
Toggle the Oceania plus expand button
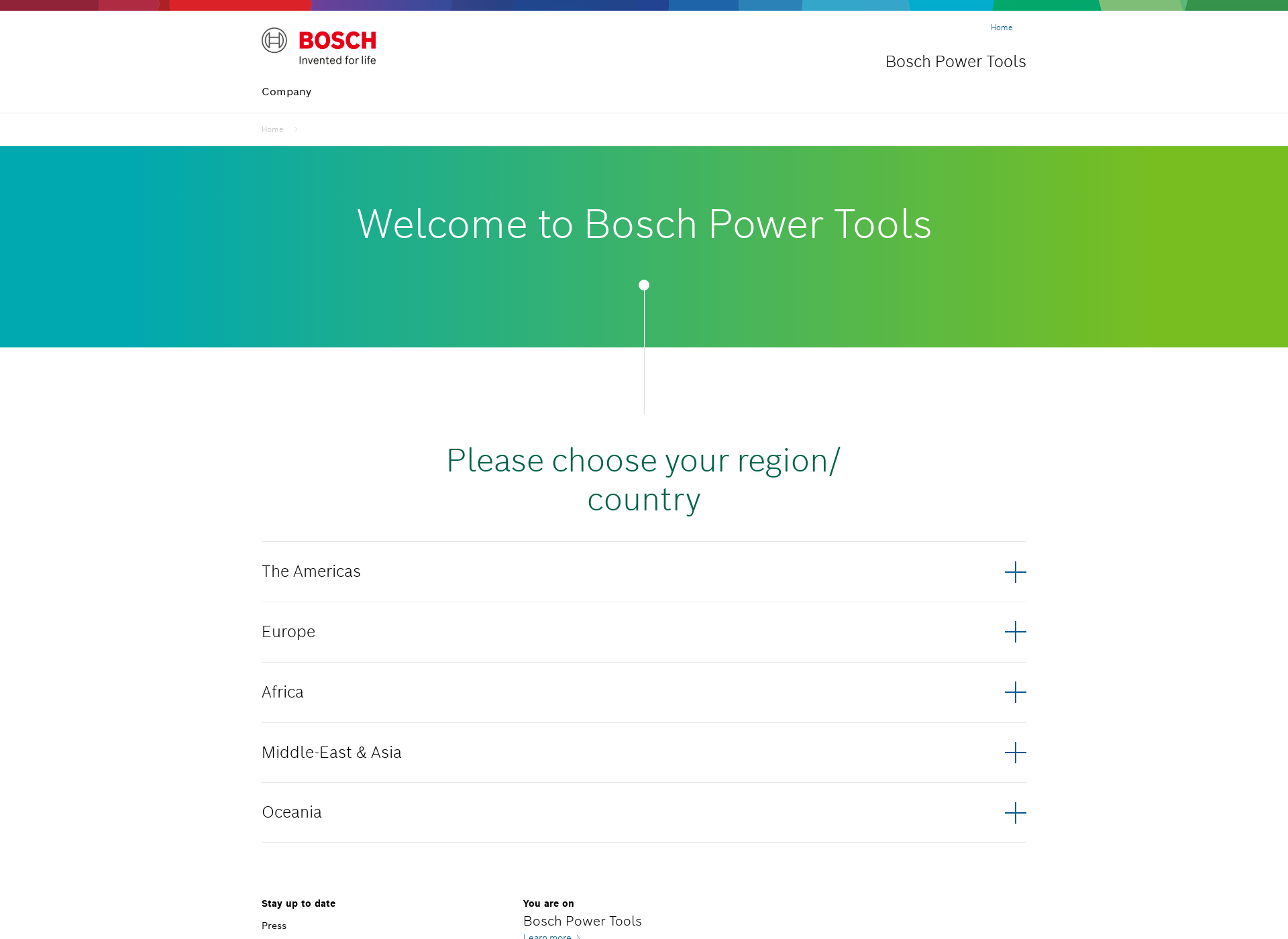[x=1014, y=811]
